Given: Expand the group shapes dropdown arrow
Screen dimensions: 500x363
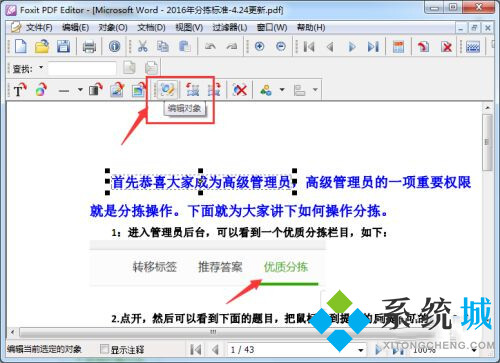Looking at the screenshot, I should click(282, 90).
